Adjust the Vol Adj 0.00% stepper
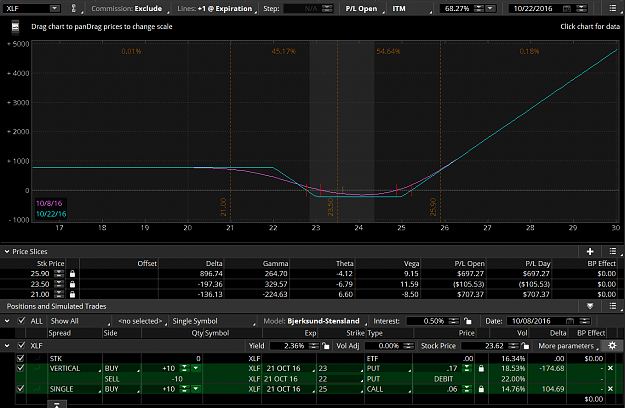 click(408, 346)
